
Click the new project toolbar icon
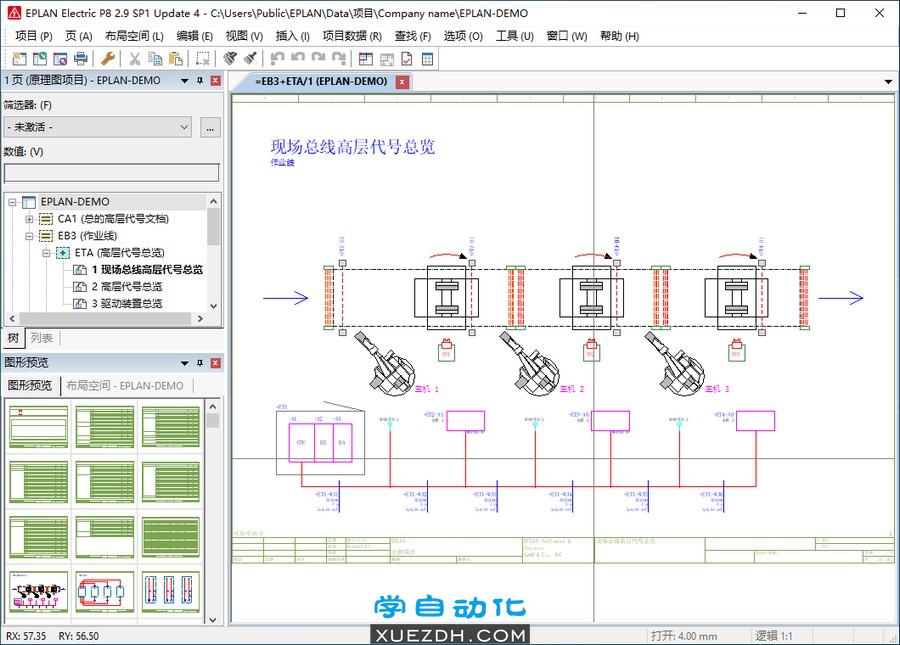tap(20, 59)
